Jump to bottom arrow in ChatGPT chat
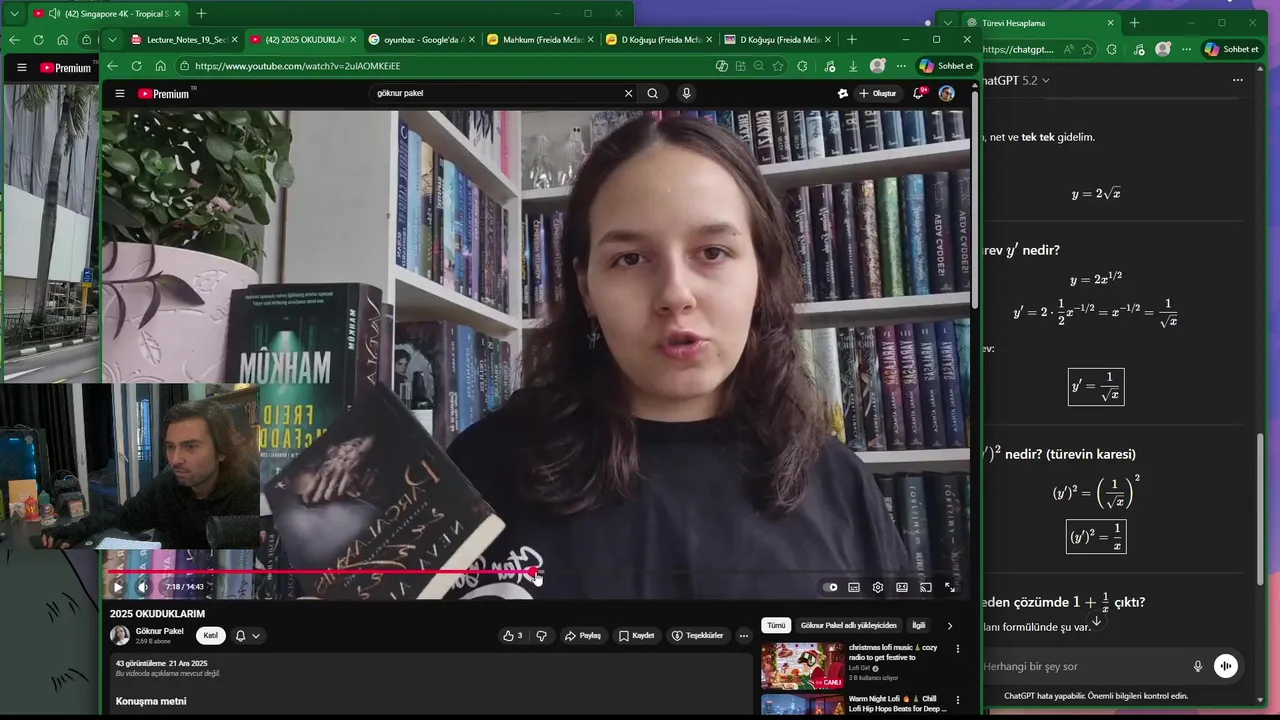Screen dimensions: 1280x720 pyautogui.click(x=1097, y=621)
